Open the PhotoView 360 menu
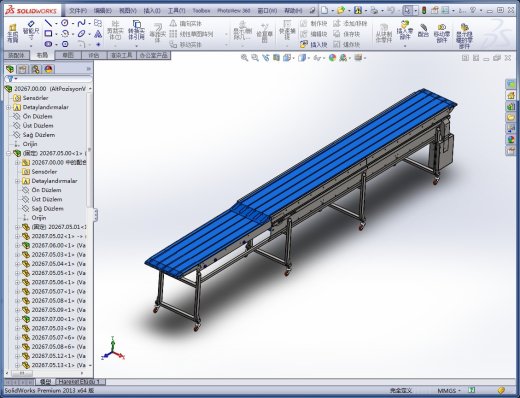This screenshot has height=398, width=520. point(234,11)
